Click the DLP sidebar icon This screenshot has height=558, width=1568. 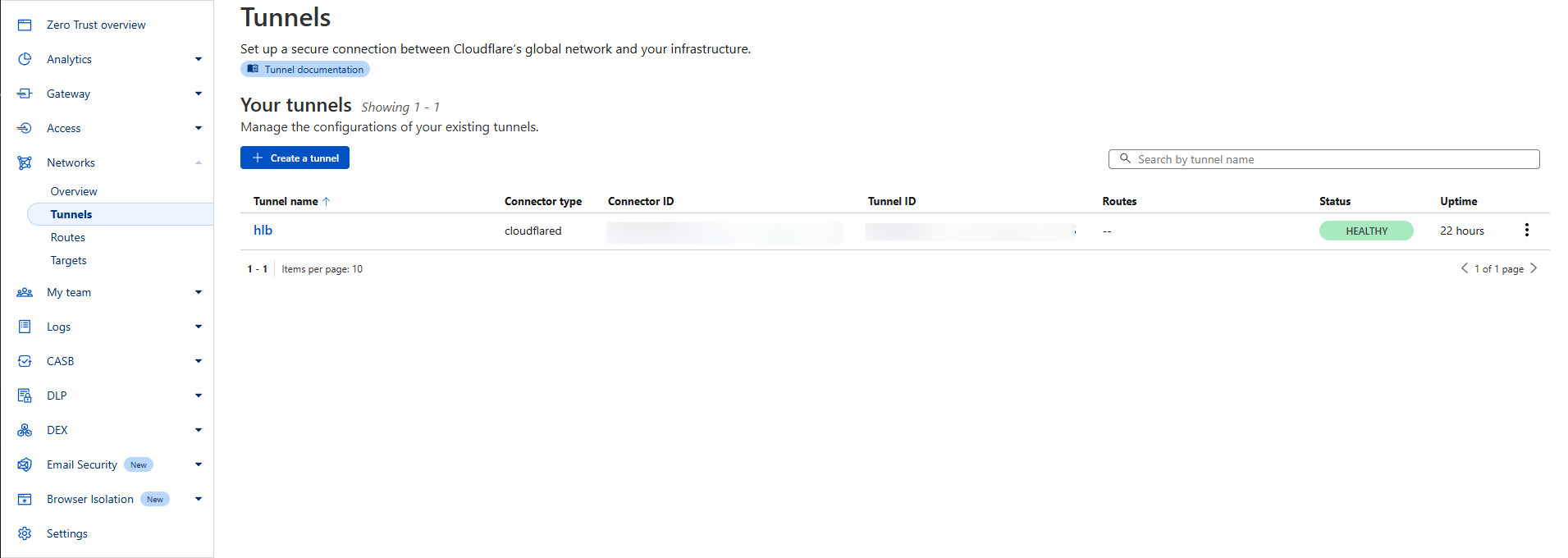click(x=25, y=396)
